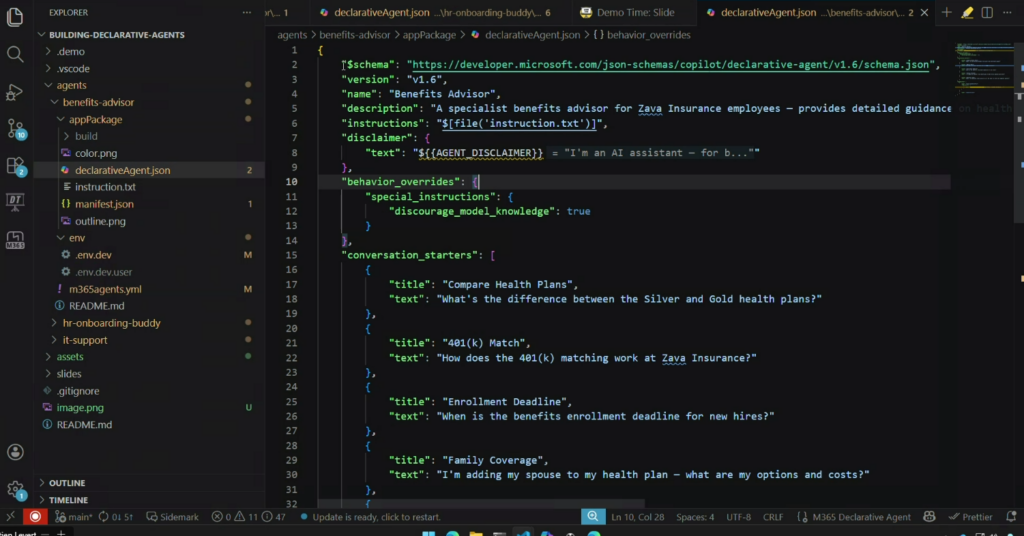
Task: Click M365 Declarative Agent language mode
Action: [861, 517]
